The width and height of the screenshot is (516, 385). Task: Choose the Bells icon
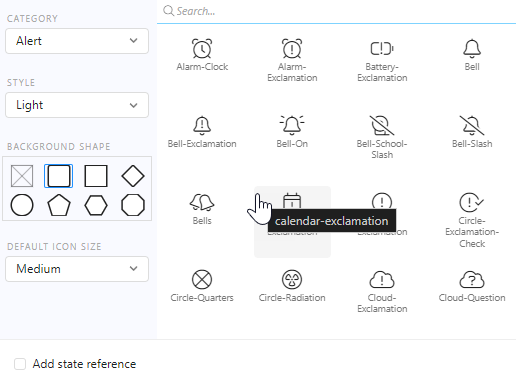[202, 209]
